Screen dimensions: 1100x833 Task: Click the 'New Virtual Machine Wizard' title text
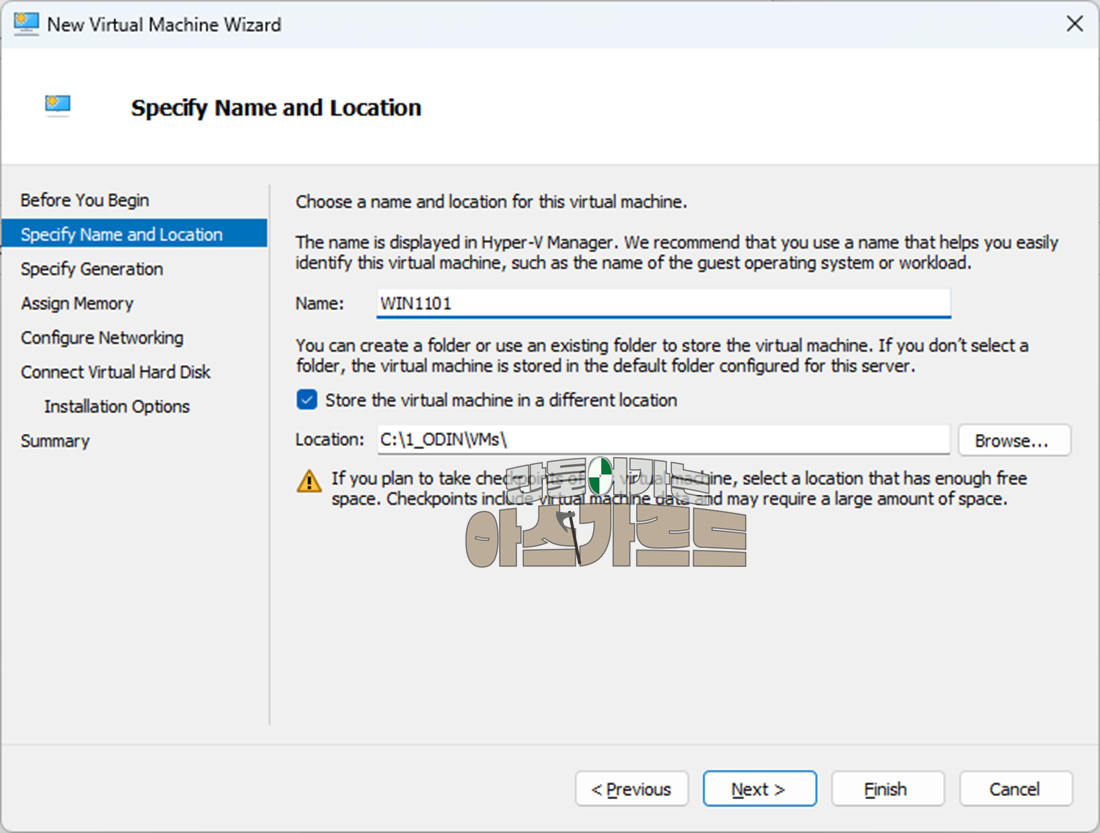point(164,25)
